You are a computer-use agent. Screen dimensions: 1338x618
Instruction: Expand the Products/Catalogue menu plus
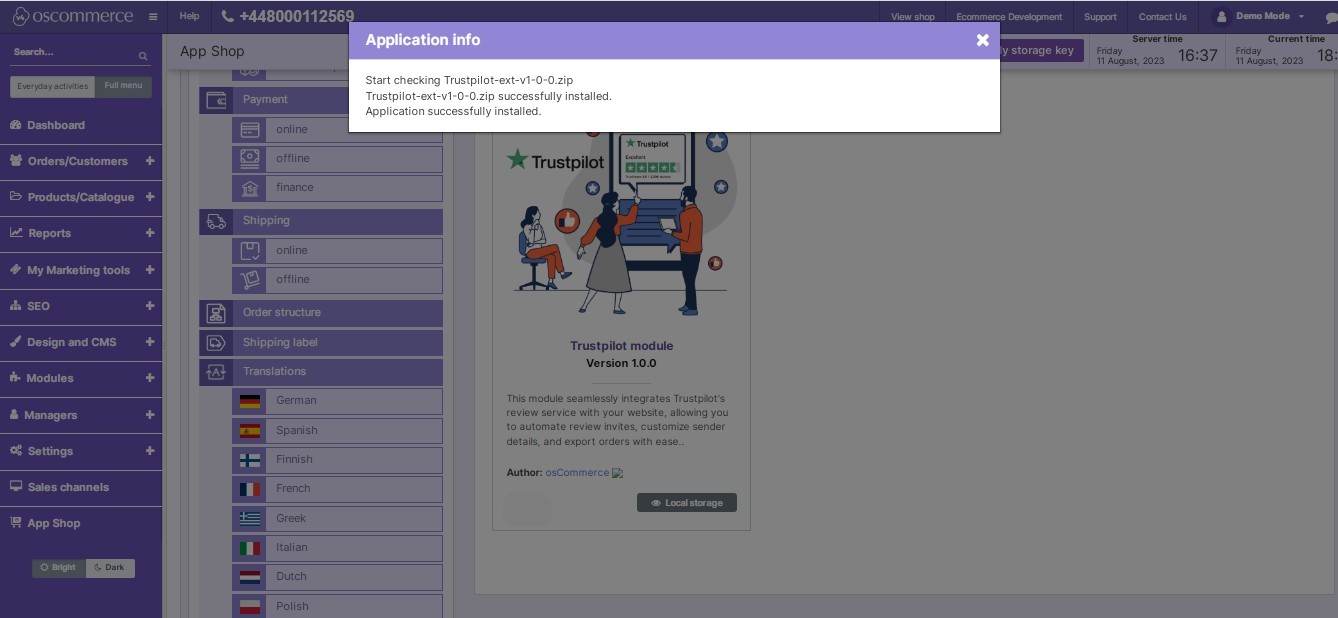[150, 197]
